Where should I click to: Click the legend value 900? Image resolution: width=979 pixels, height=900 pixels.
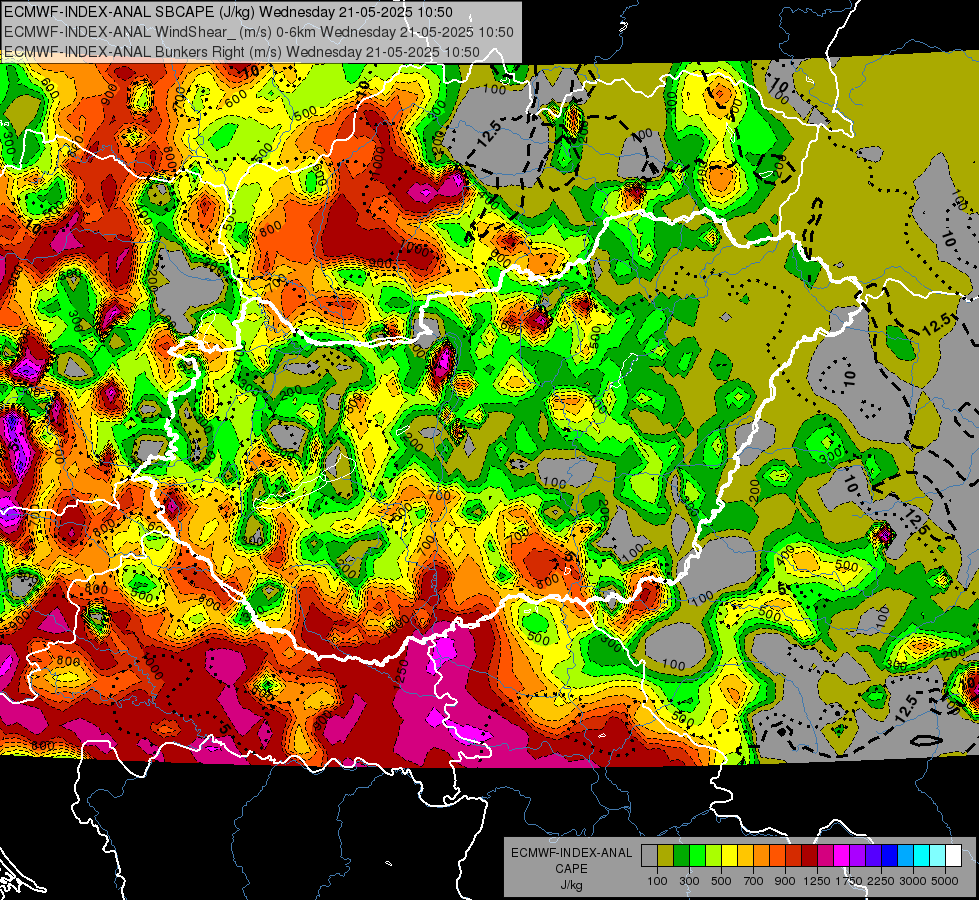click(x=785, y=881)
